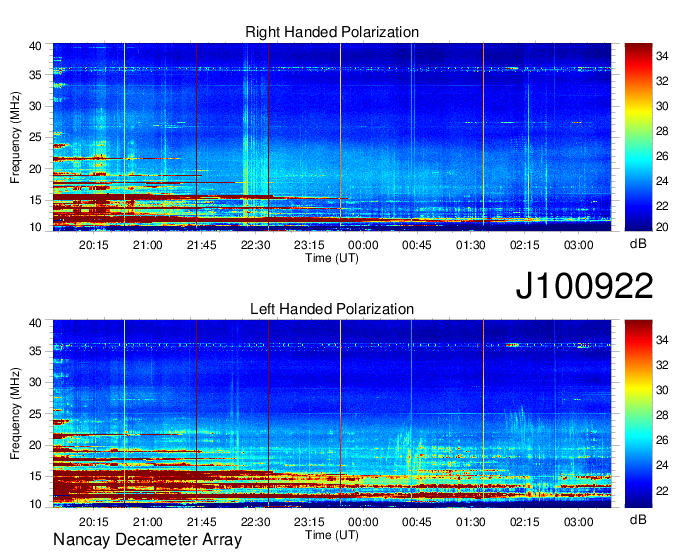Select the "Right Handed Polarization" plot title
The width and height of the screenshot is (680, 552).
click(332, 32)
